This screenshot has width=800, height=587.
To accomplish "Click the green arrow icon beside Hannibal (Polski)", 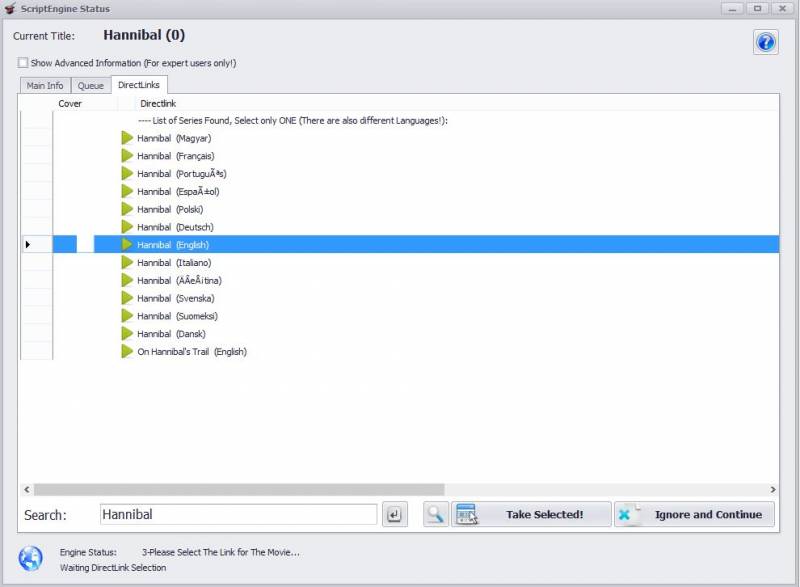I will coord(127,209).
